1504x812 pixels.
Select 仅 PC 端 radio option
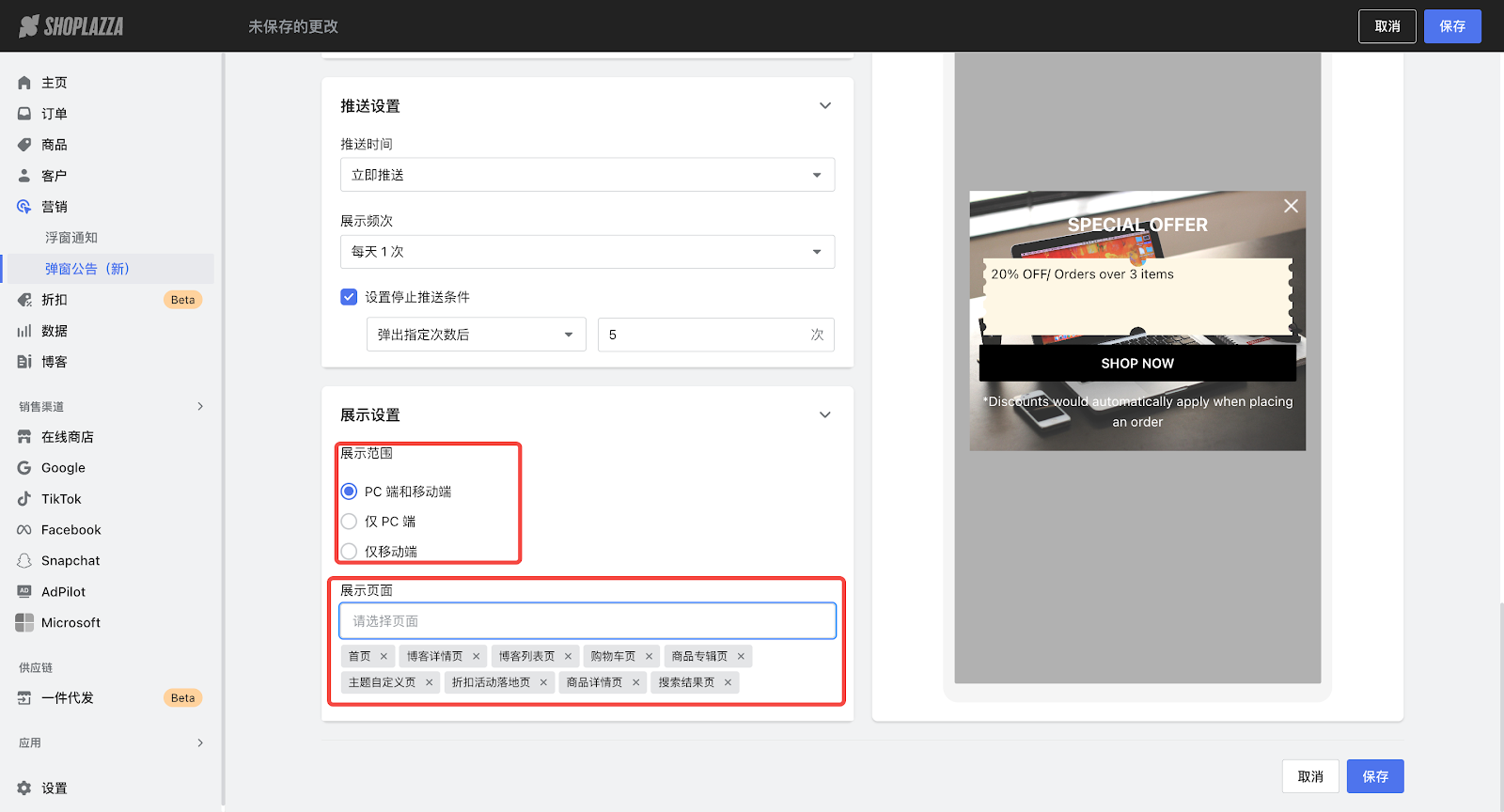[x=349, y=522]
